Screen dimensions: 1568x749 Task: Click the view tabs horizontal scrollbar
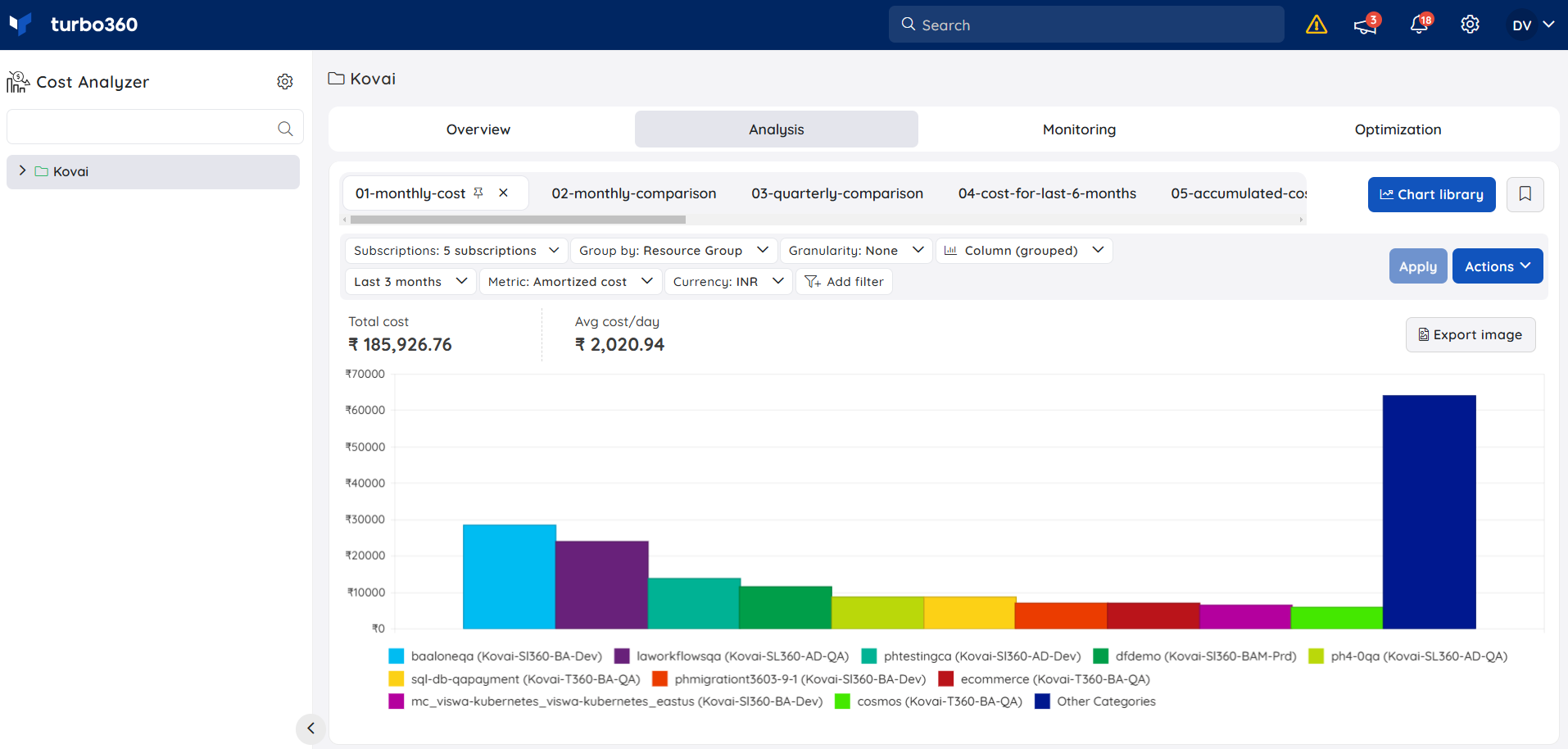[x=518, y=220]
